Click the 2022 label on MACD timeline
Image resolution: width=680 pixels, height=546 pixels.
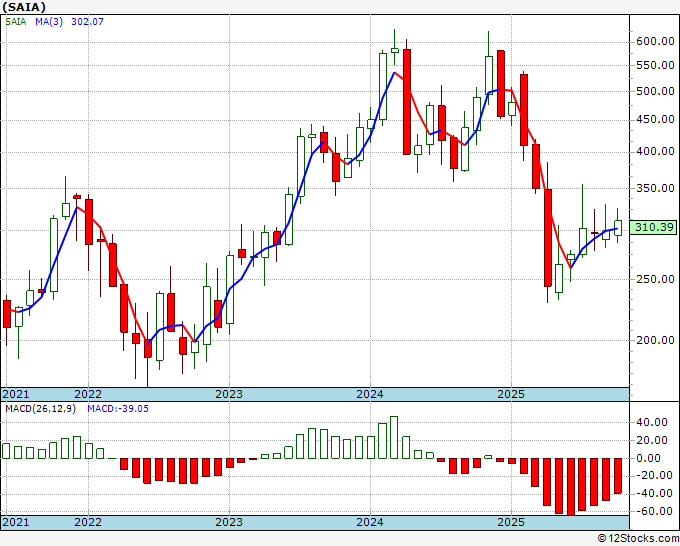pos(88,522)
